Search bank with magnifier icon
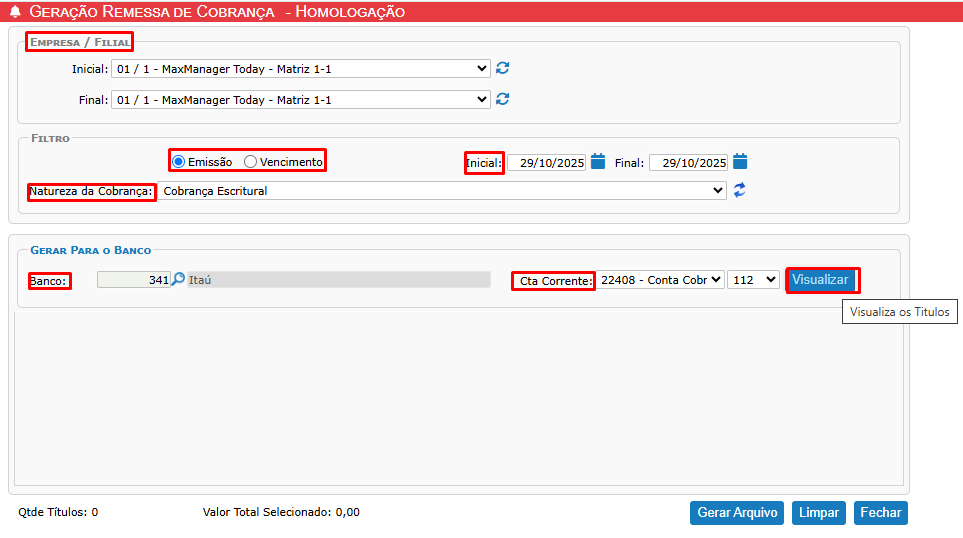The width and height of the screenshot is (963, 538). 179,280
